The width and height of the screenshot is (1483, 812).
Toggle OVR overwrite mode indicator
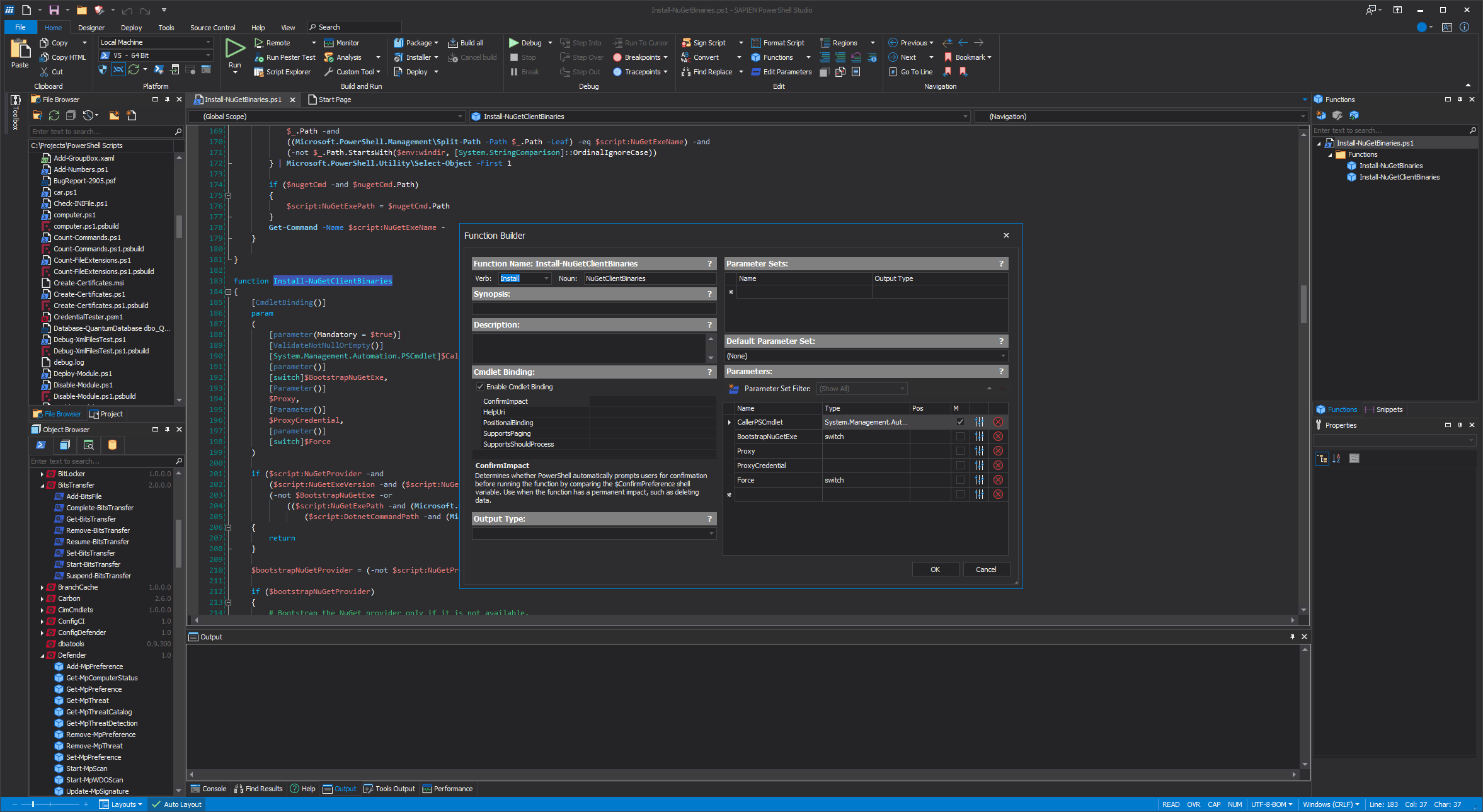tap(1193, 804)
